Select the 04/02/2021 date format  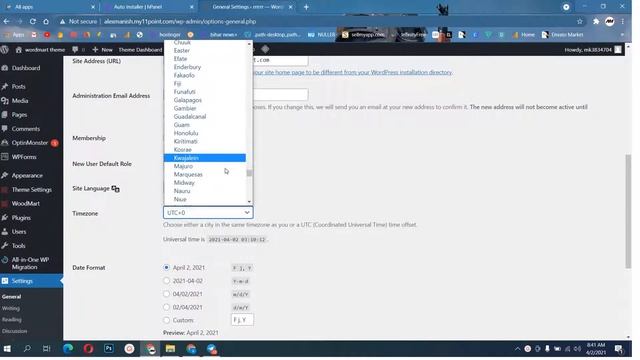(166, 294)
